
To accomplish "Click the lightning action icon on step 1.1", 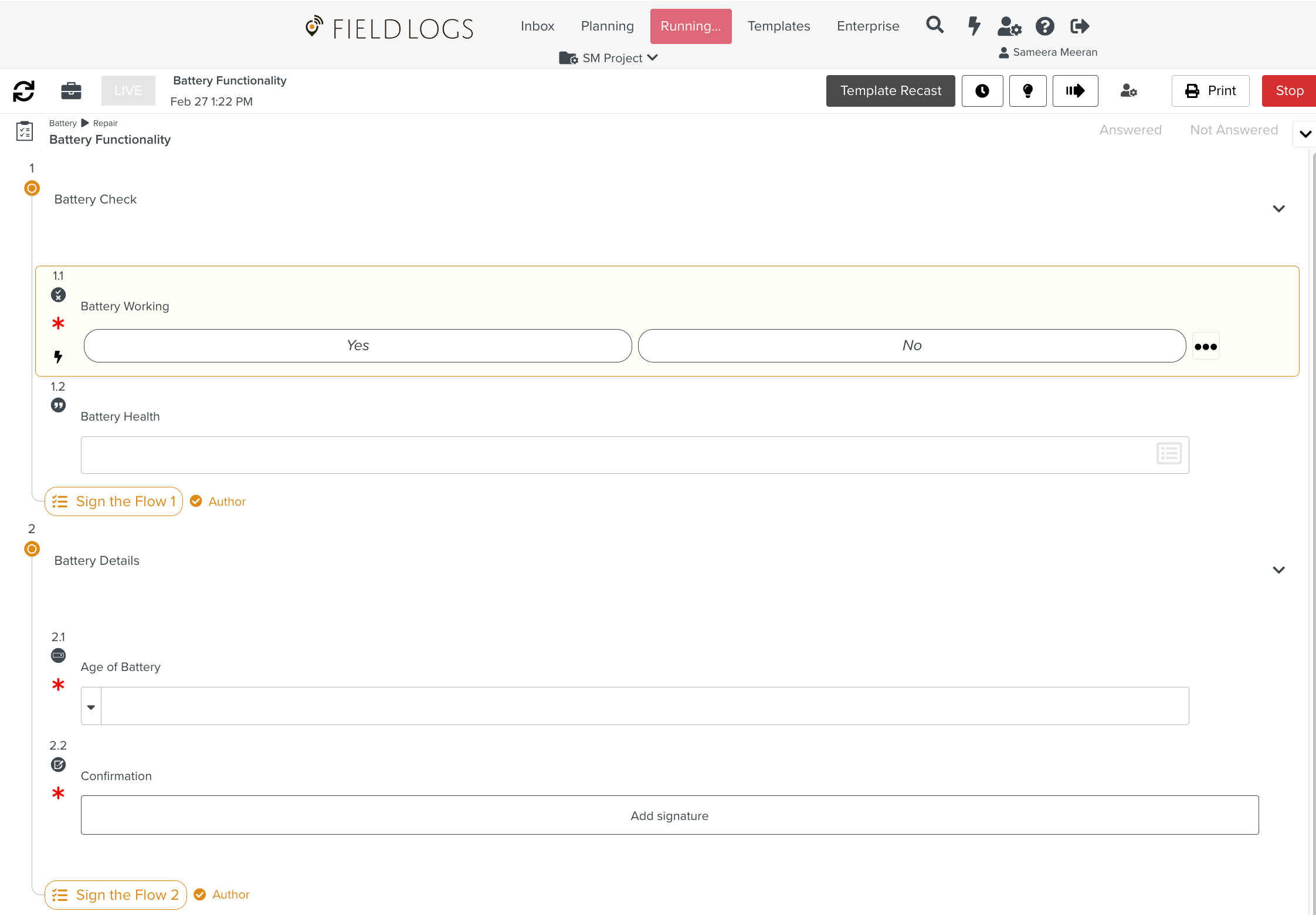I will [x=58, y=357].
